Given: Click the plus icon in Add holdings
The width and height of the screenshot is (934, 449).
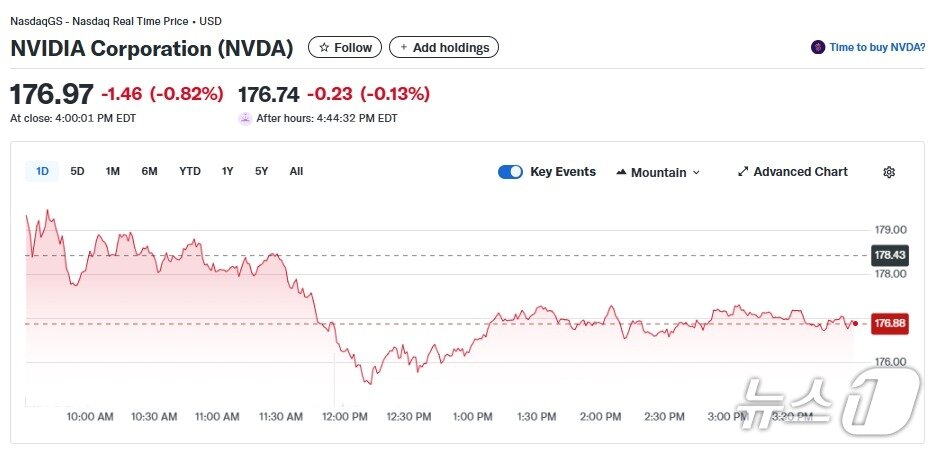Looking at the screenshot, I should coord(403,48).
